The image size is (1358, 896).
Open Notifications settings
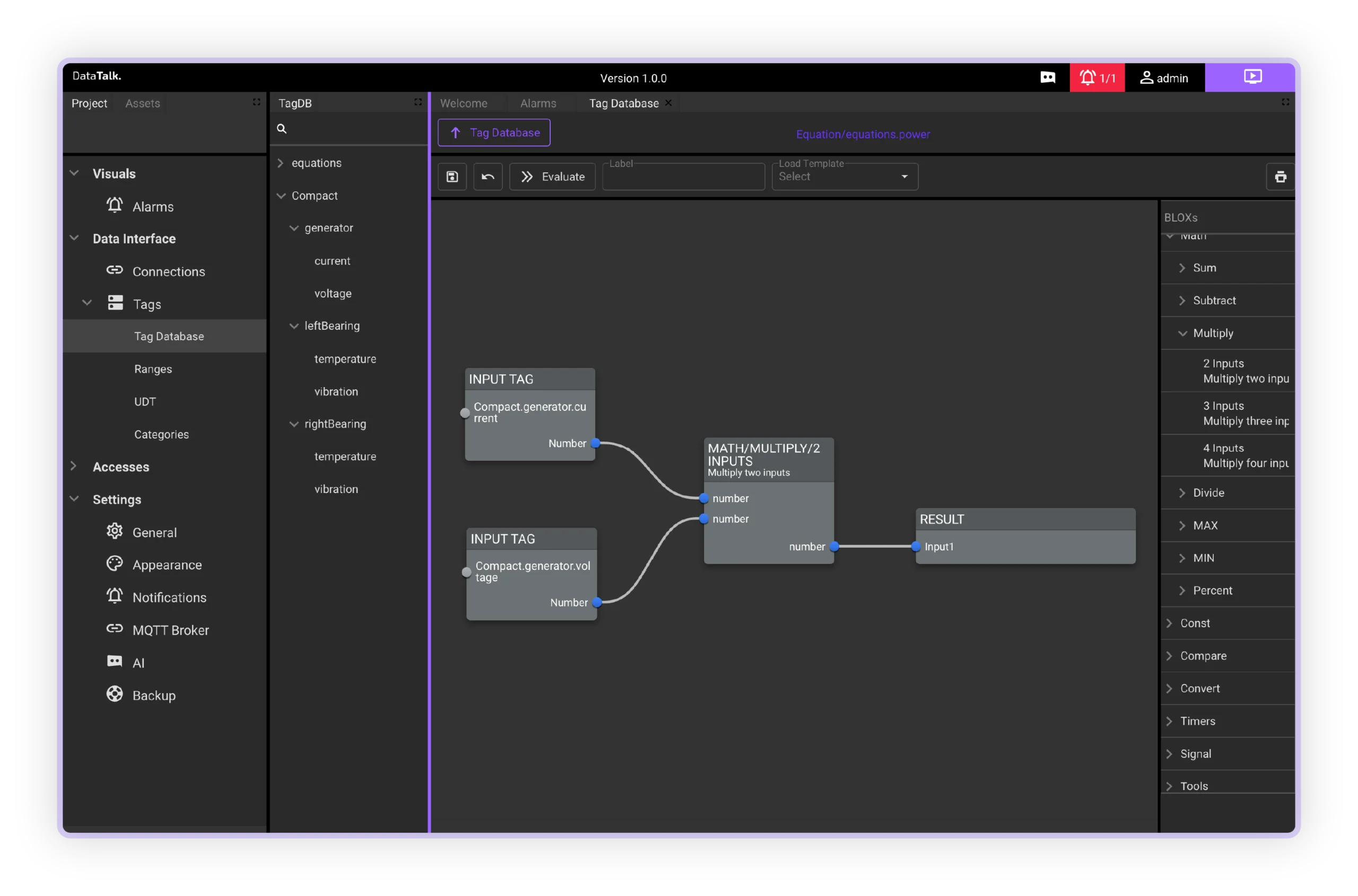169,597
